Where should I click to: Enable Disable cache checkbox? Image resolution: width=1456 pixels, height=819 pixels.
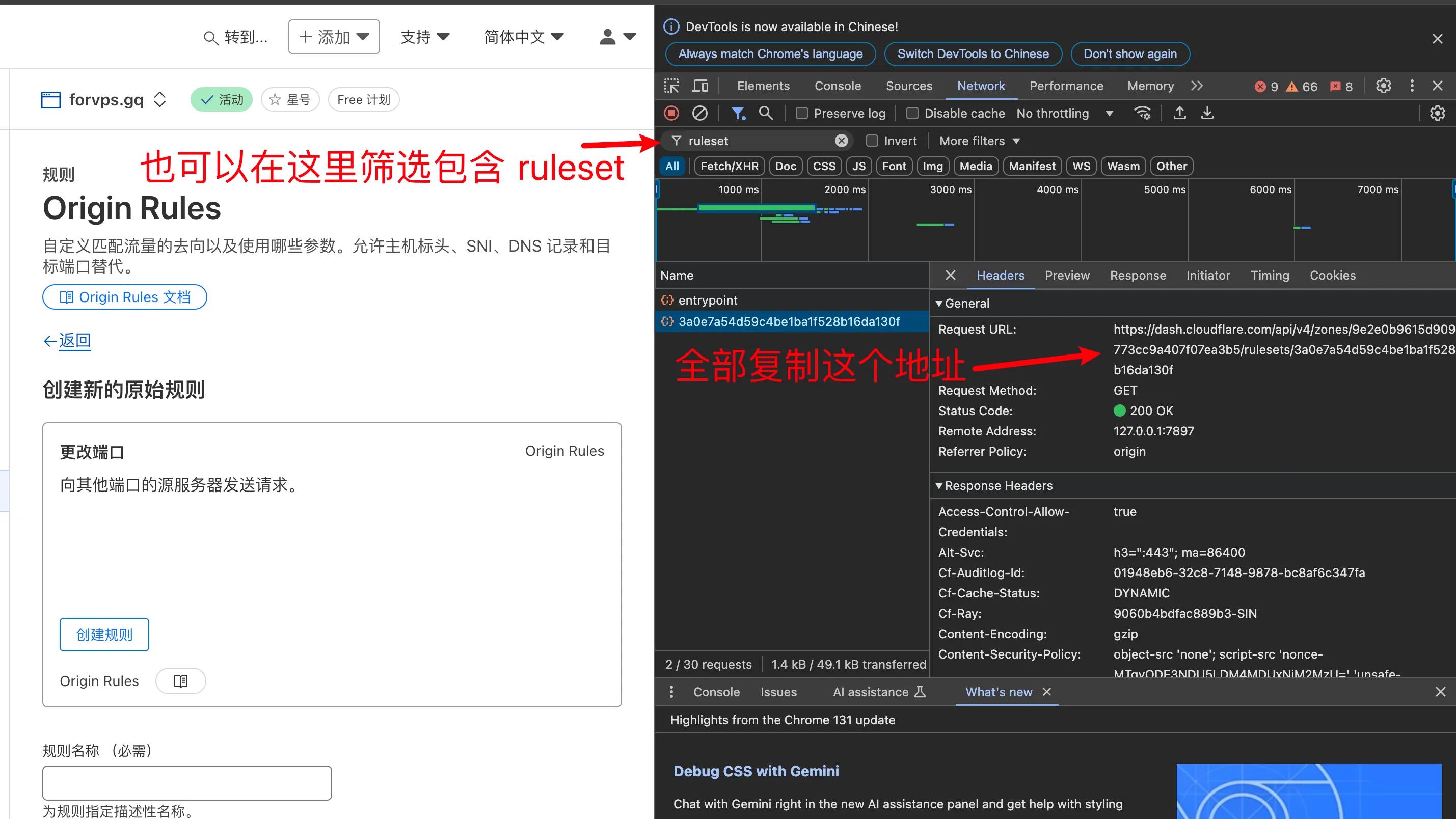(x=912, y=113)
